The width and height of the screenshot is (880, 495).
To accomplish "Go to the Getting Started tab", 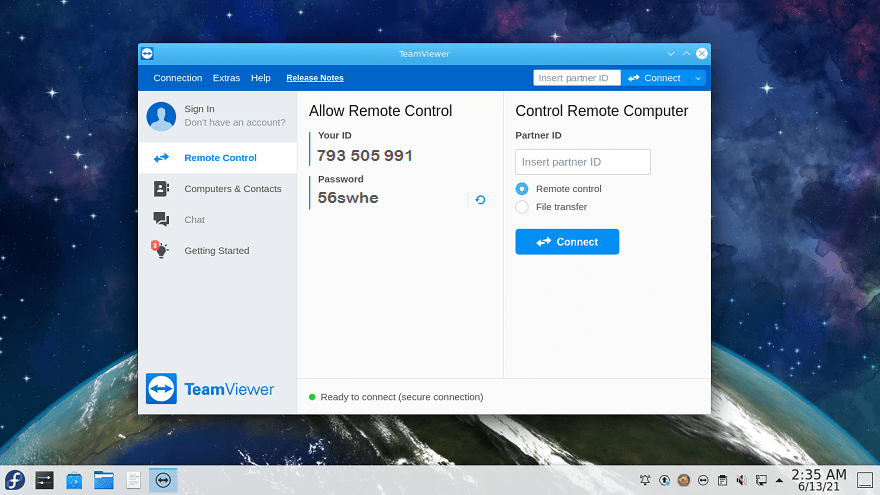I will [218, 250].
